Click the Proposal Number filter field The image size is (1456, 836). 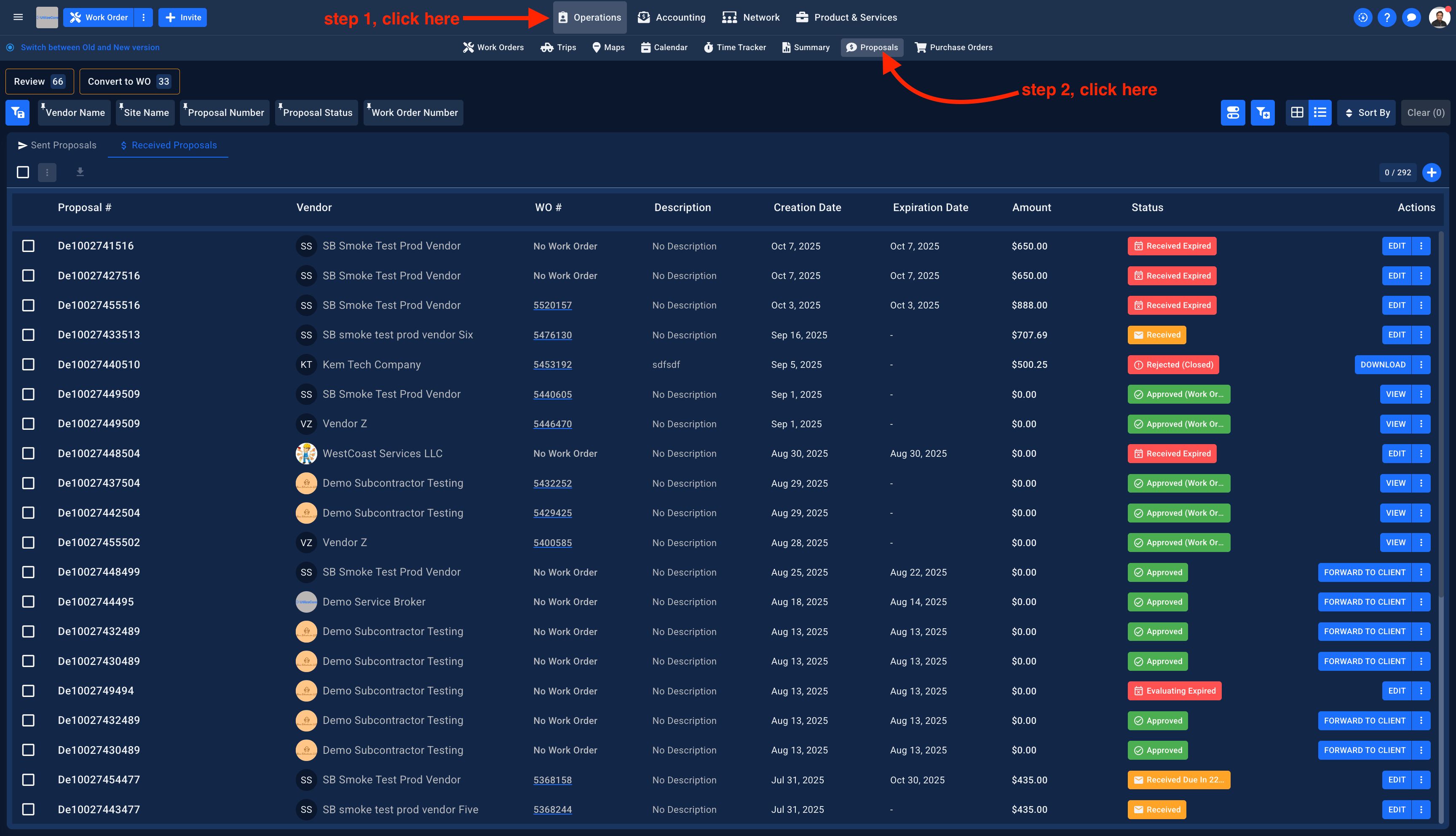[x=225, y=113]
